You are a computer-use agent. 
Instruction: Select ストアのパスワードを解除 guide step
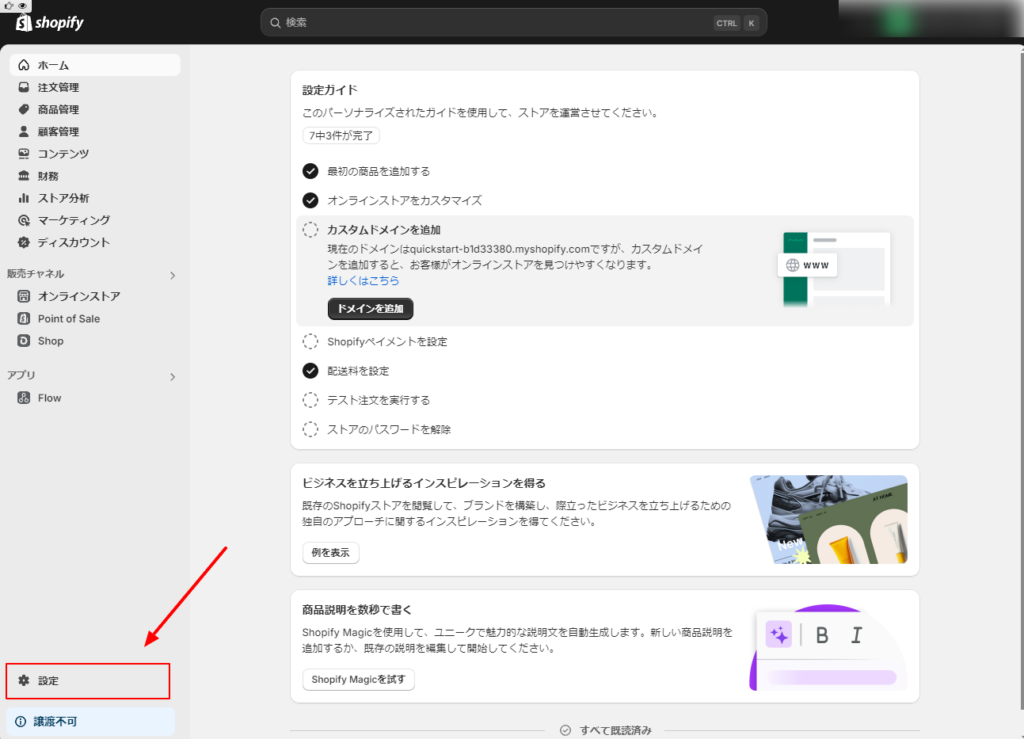pos(389,430)
